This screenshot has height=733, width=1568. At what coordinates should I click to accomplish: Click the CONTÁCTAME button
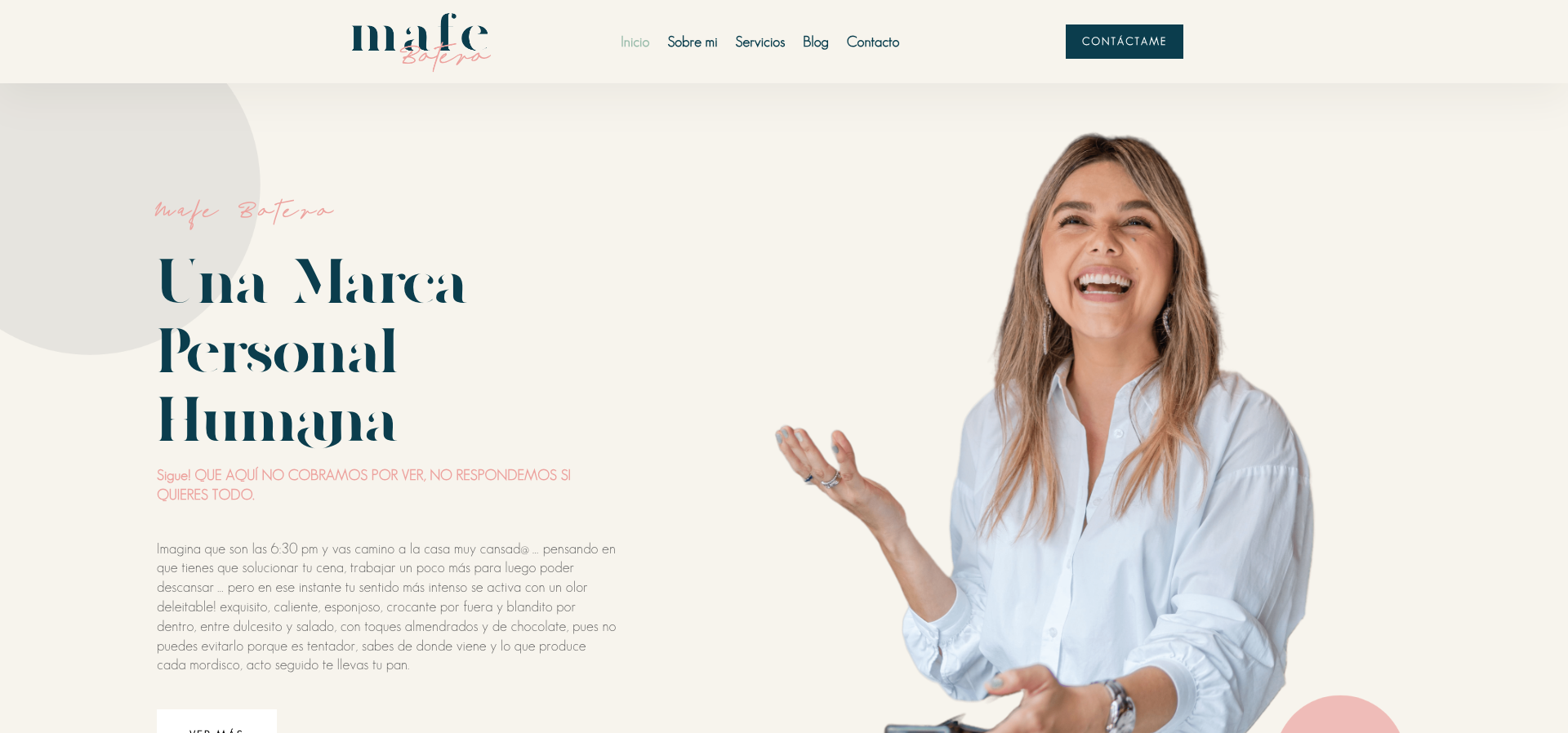[1124, 42]
